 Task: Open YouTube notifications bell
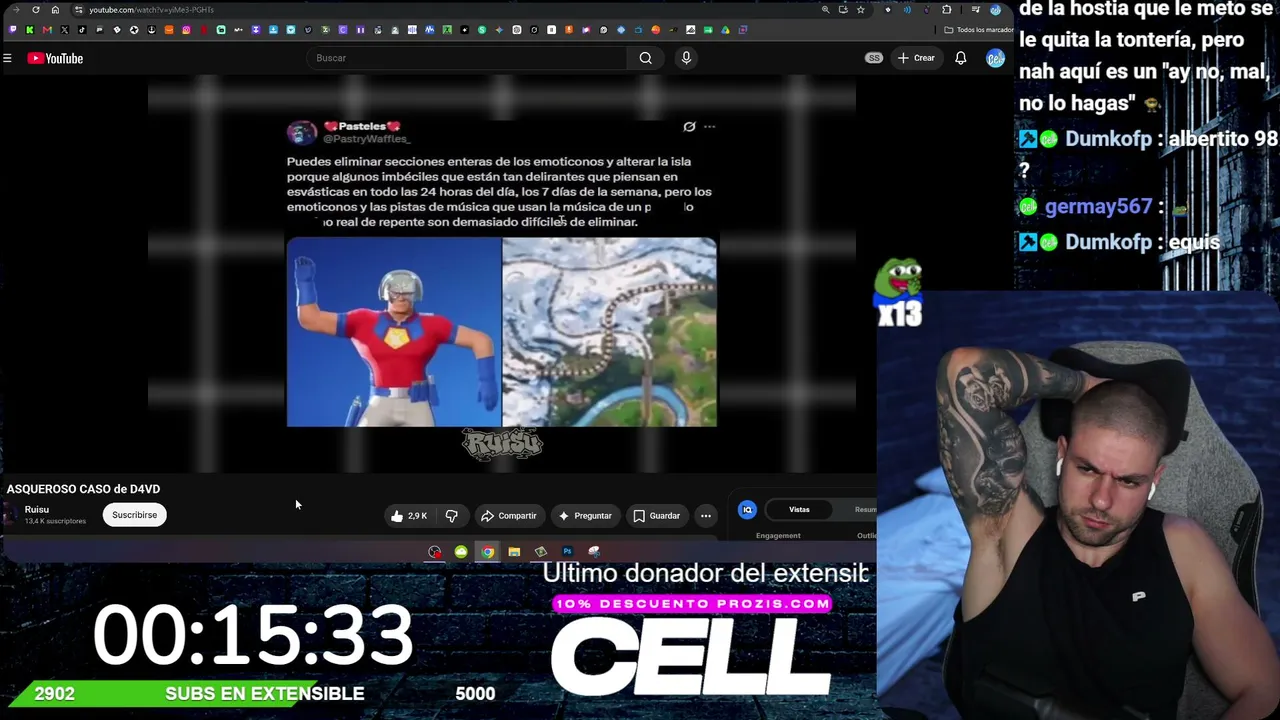[x=960, y=58]
